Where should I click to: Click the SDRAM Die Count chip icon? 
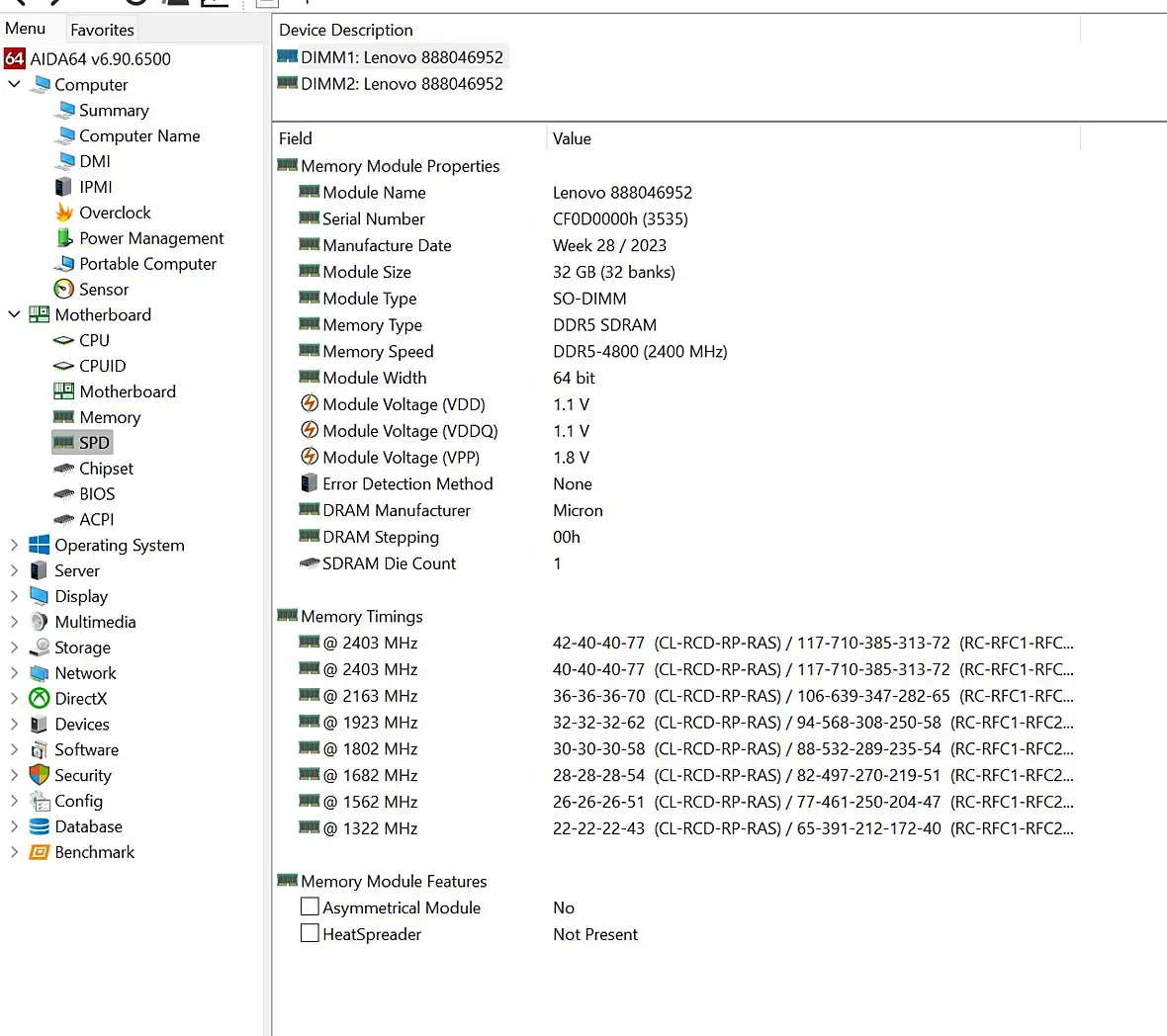point(309,563)
